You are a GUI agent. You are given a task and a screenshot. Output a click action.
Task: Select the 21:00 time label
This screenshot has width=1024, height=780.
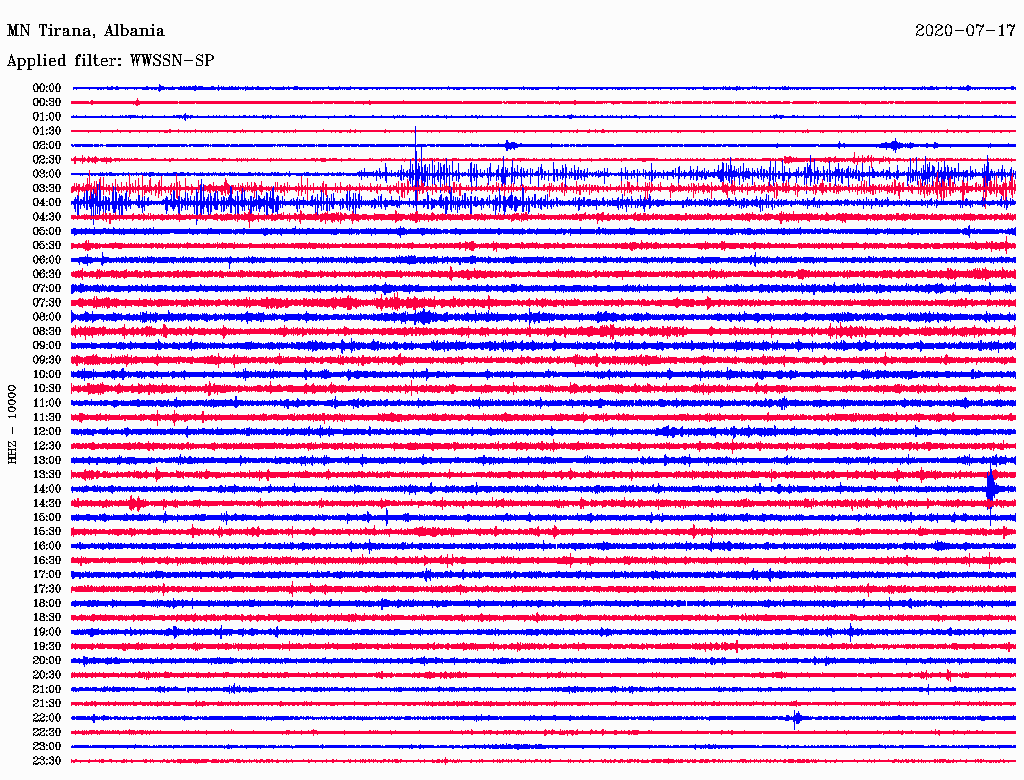[47, 689]
